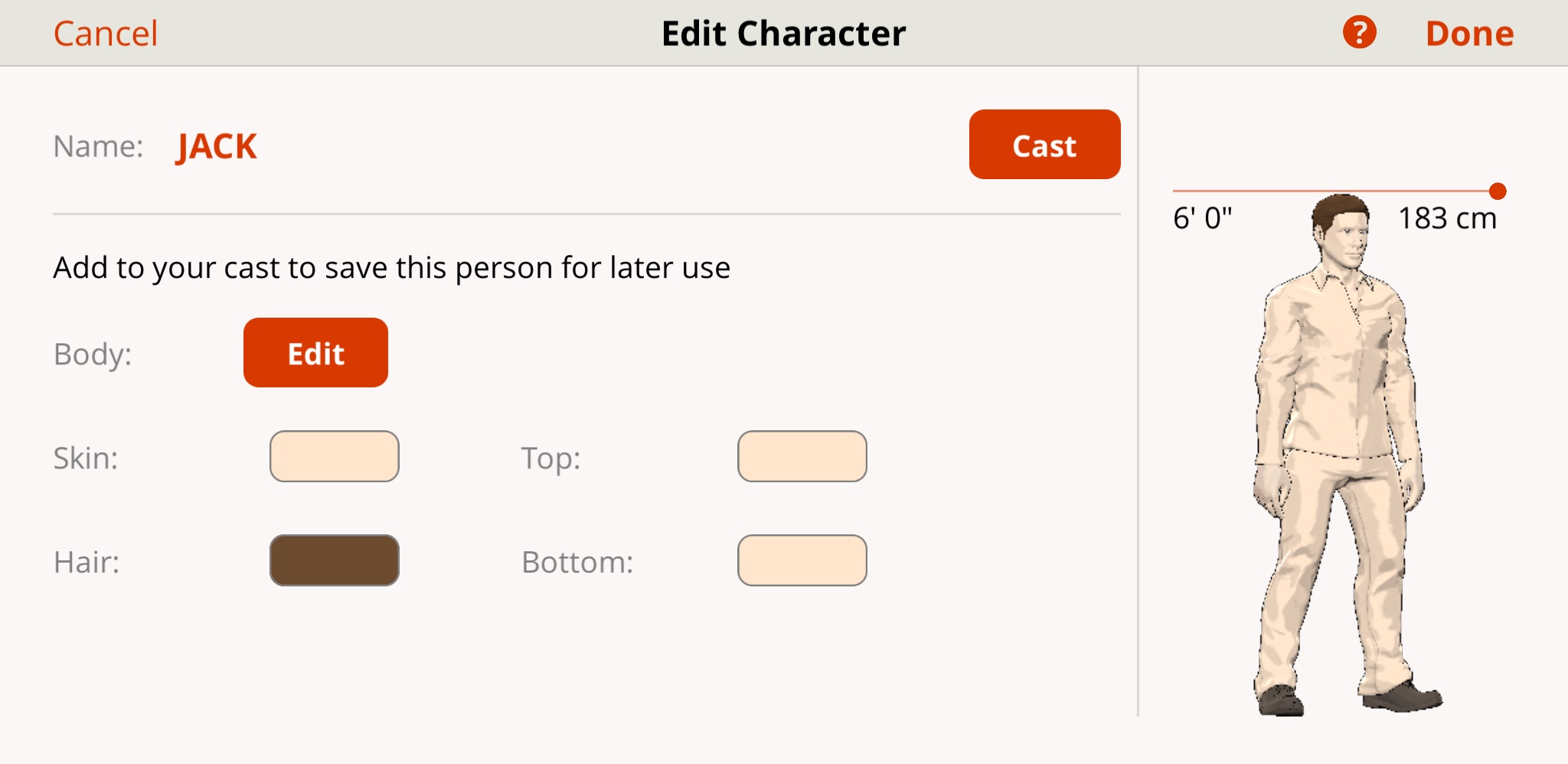
Task: Click the 183 cm height readout
Action: coord(1447,219)
